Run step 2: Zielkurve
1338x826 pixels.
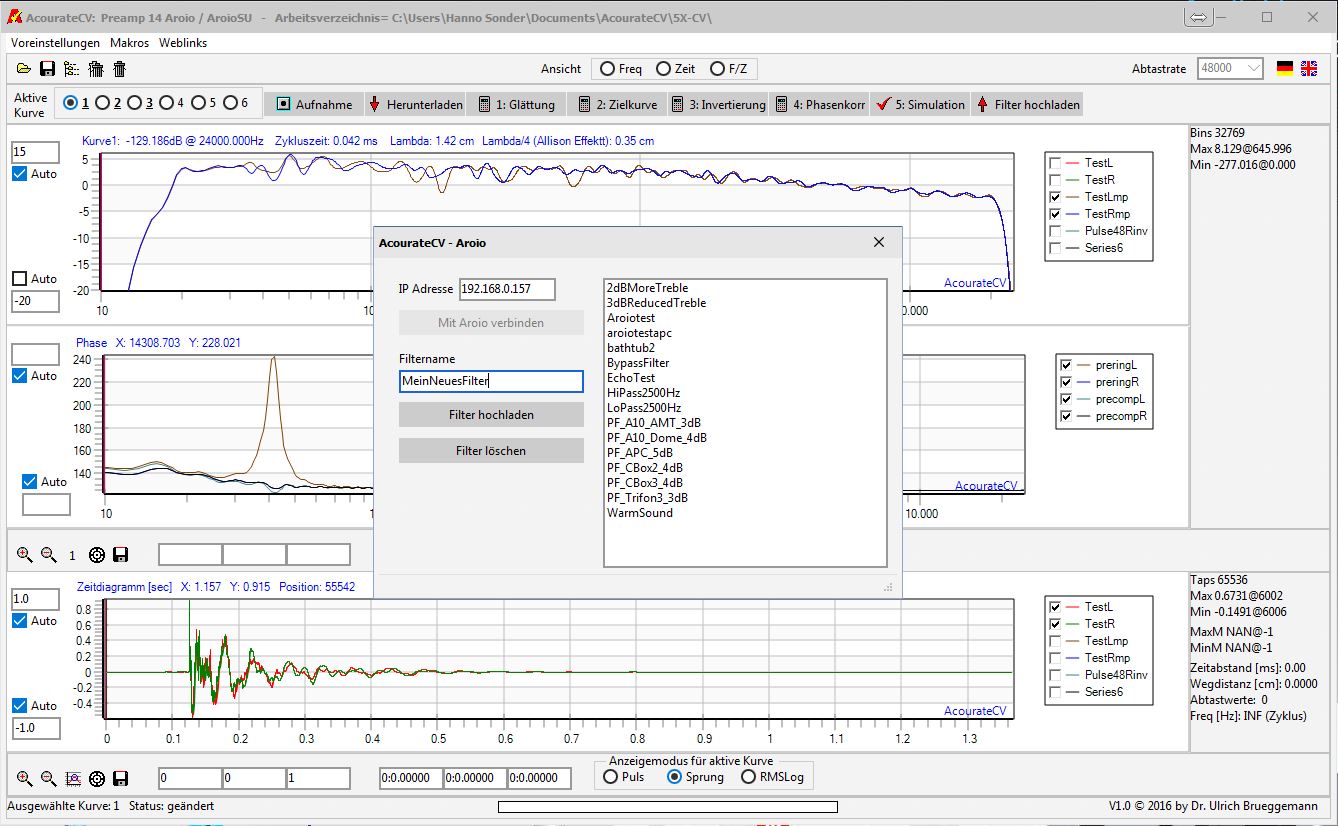pyautogui.click(x=617, y=104)
